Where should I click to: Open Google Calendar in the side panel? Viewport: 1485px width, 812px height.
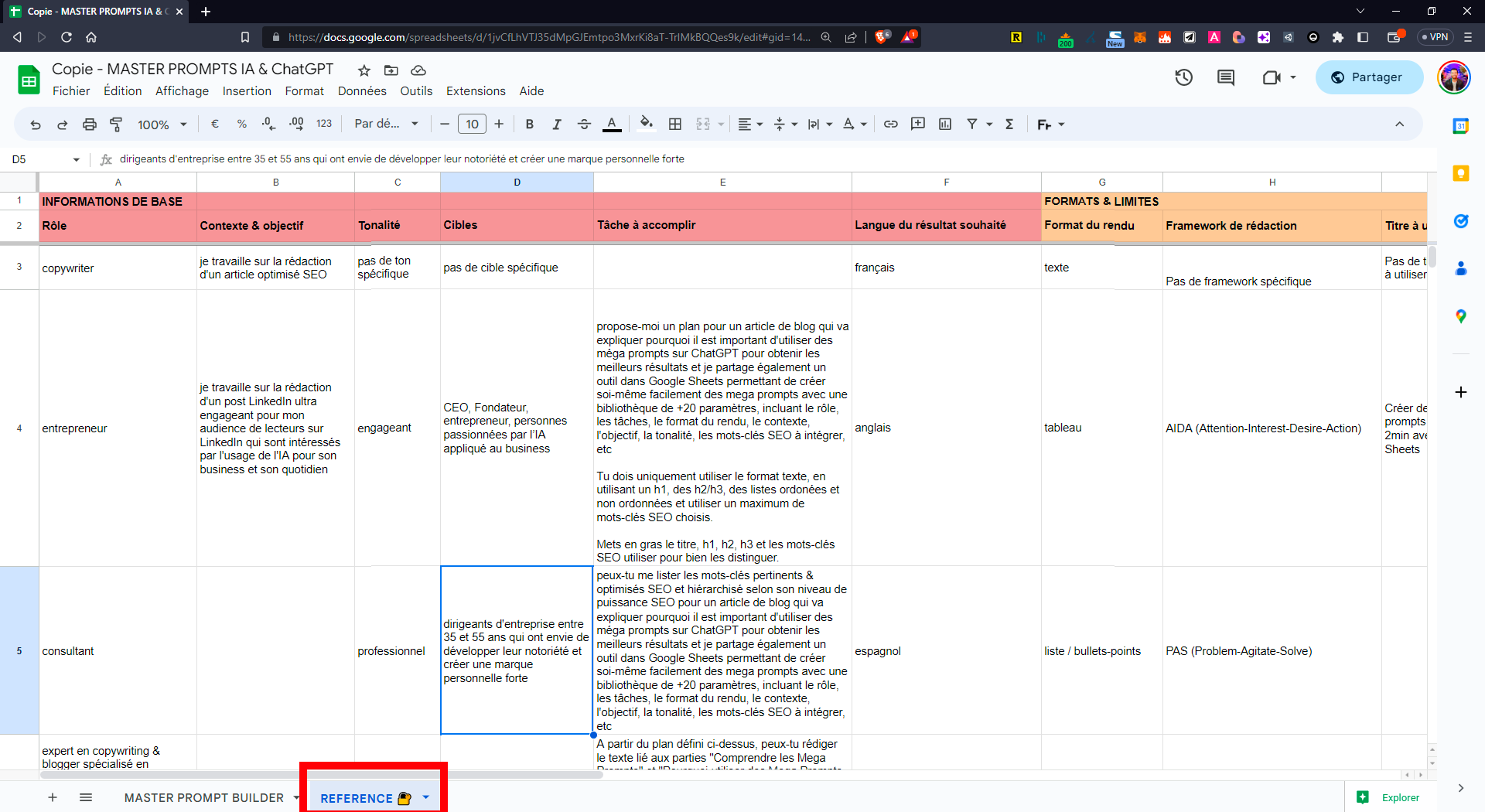coord(1461,125)
